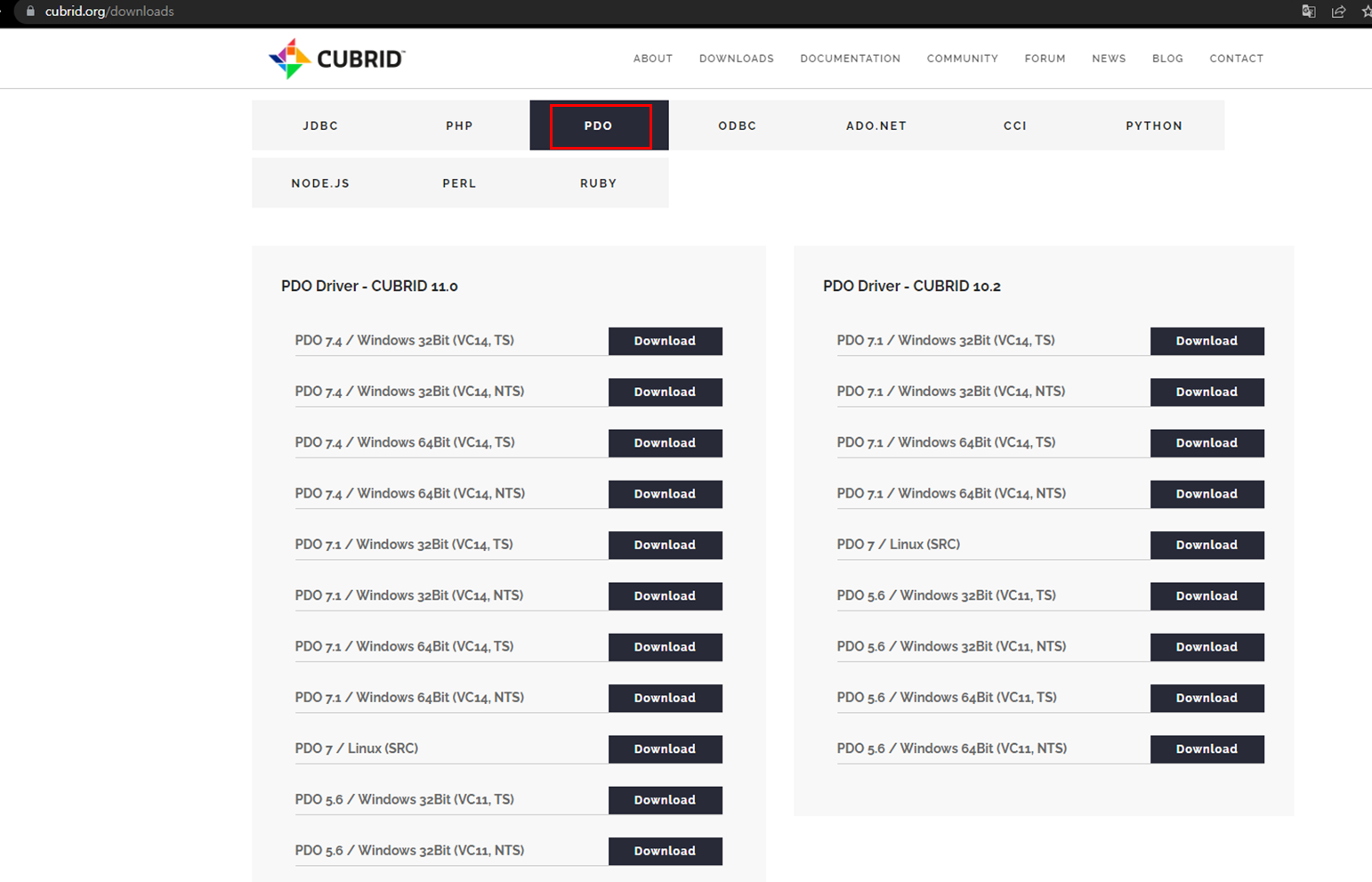This screenshot has width=1372, height=882.
Task: Switch to the JDBC driver tab
Action: coord(321,125)
